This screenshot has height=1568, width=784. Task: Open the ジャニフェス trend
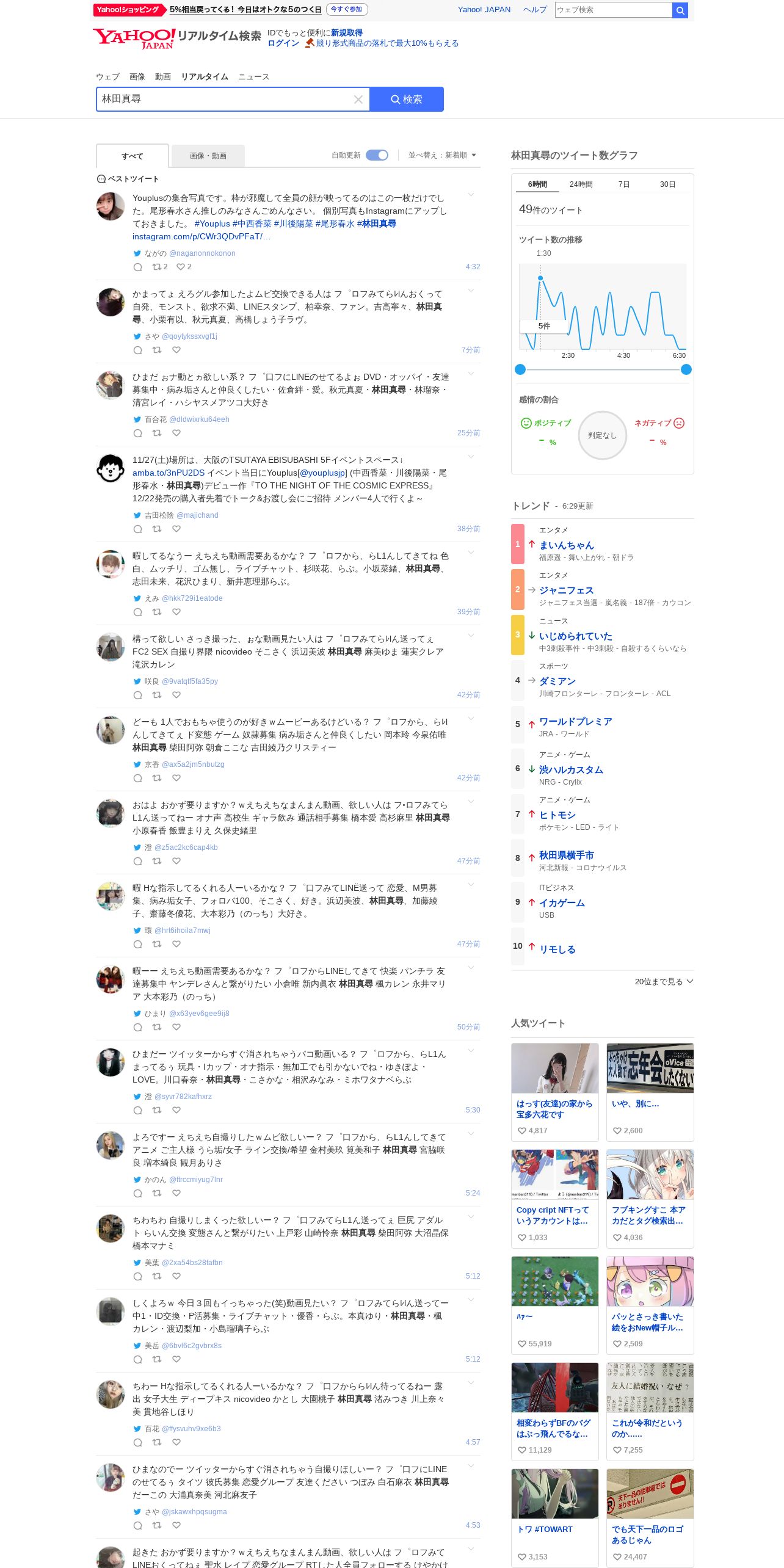[566, 590]
